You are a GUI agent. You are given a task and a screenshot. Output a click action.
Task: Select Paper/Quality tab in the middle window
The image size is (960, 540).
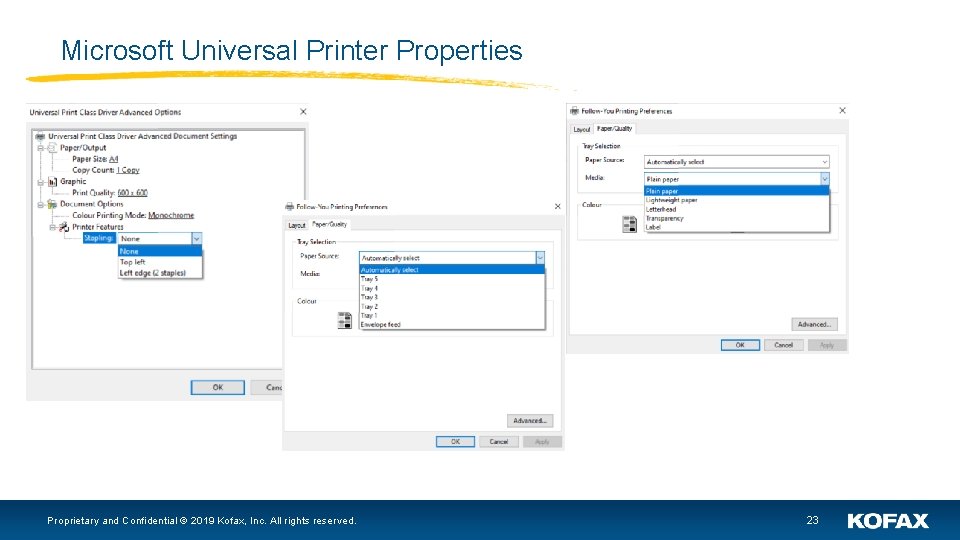[x=329, y=224]
